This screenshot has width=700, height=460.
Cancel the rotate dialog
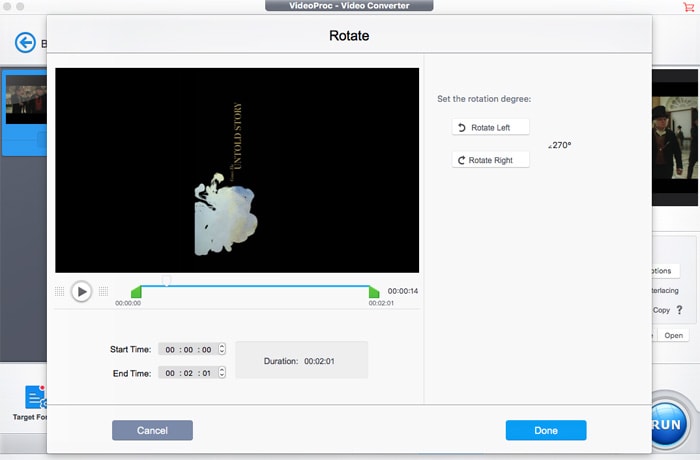coord(152,430)
